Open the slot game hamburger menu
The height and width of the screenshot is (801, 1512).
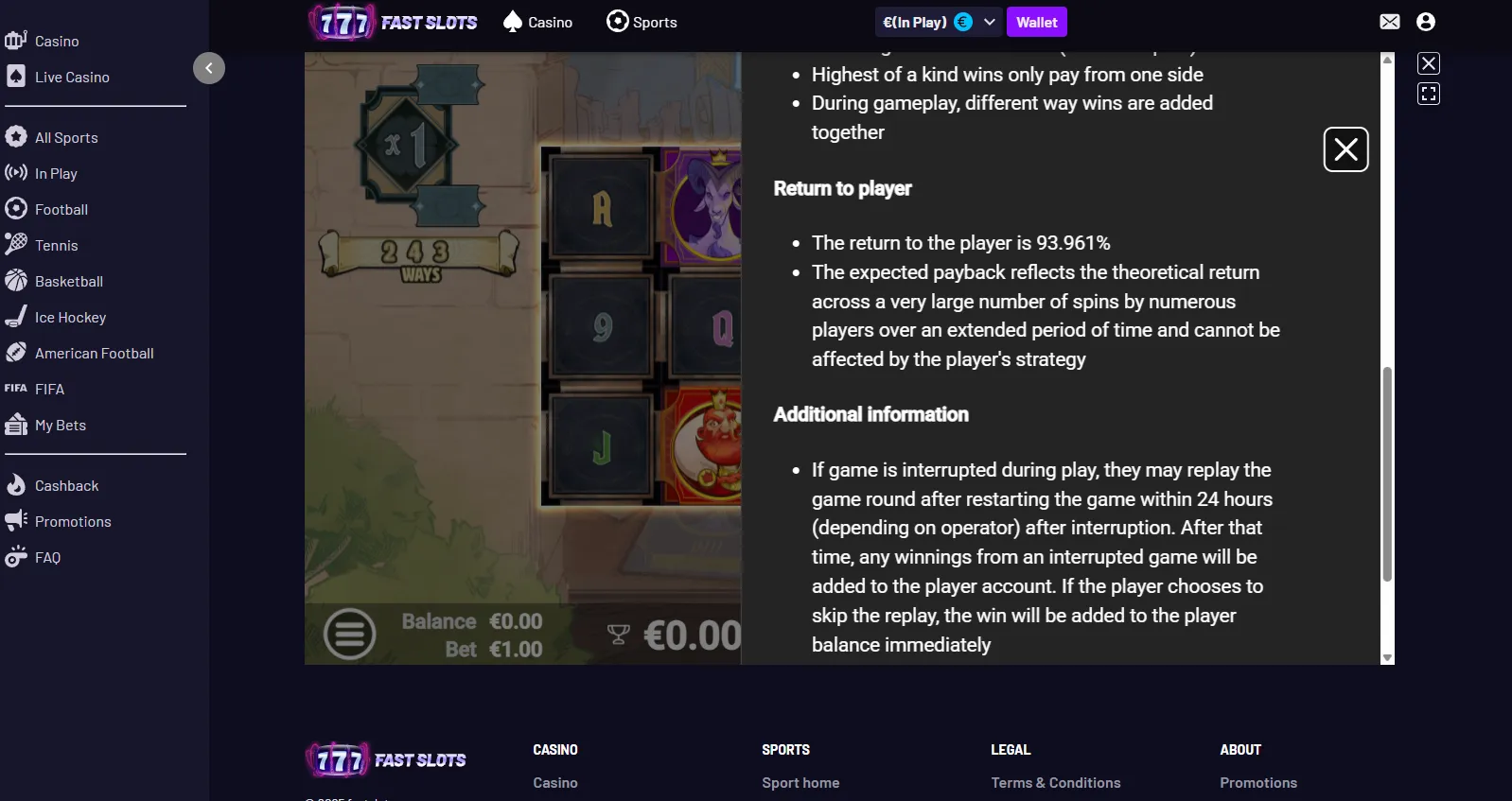pyautogui.click(x=350, y=634)
